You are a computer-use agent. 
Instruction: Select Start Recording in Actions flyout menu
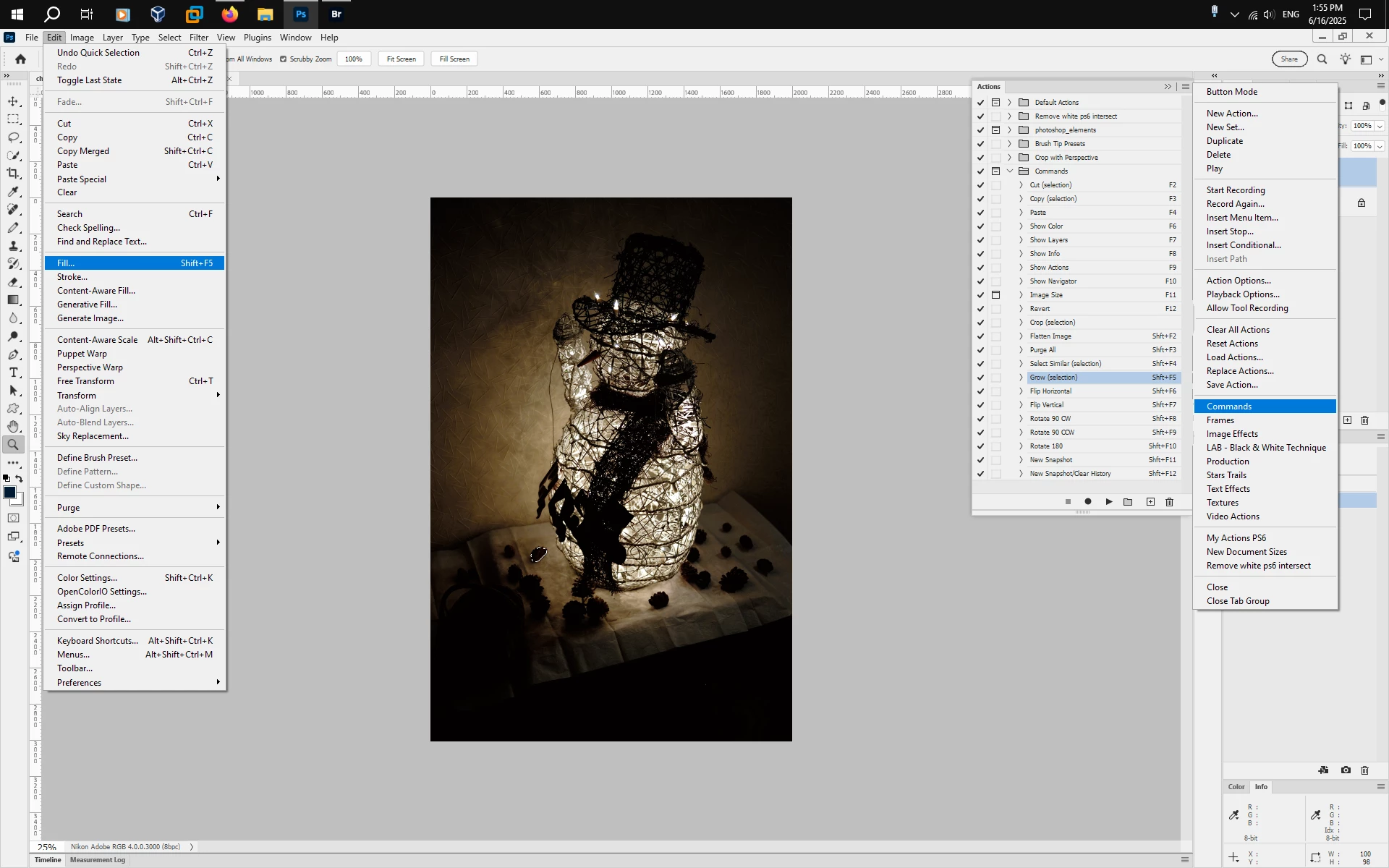1235,190
